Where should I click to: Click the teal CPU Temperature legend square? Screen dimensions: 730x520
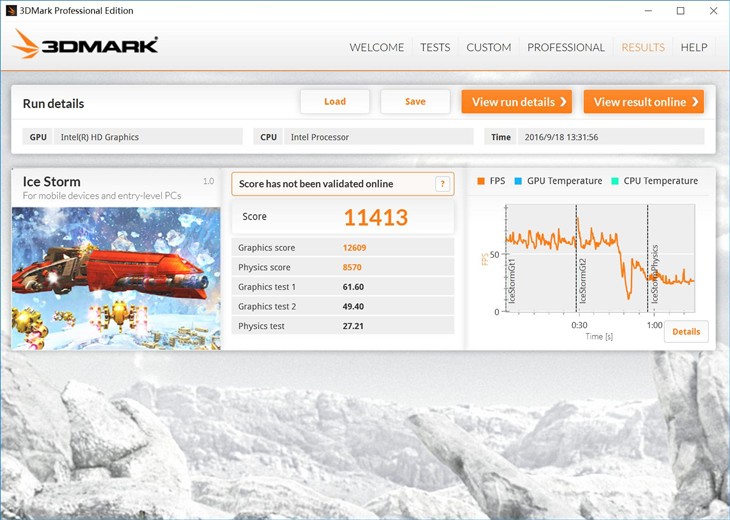click(x=615, y=181)
